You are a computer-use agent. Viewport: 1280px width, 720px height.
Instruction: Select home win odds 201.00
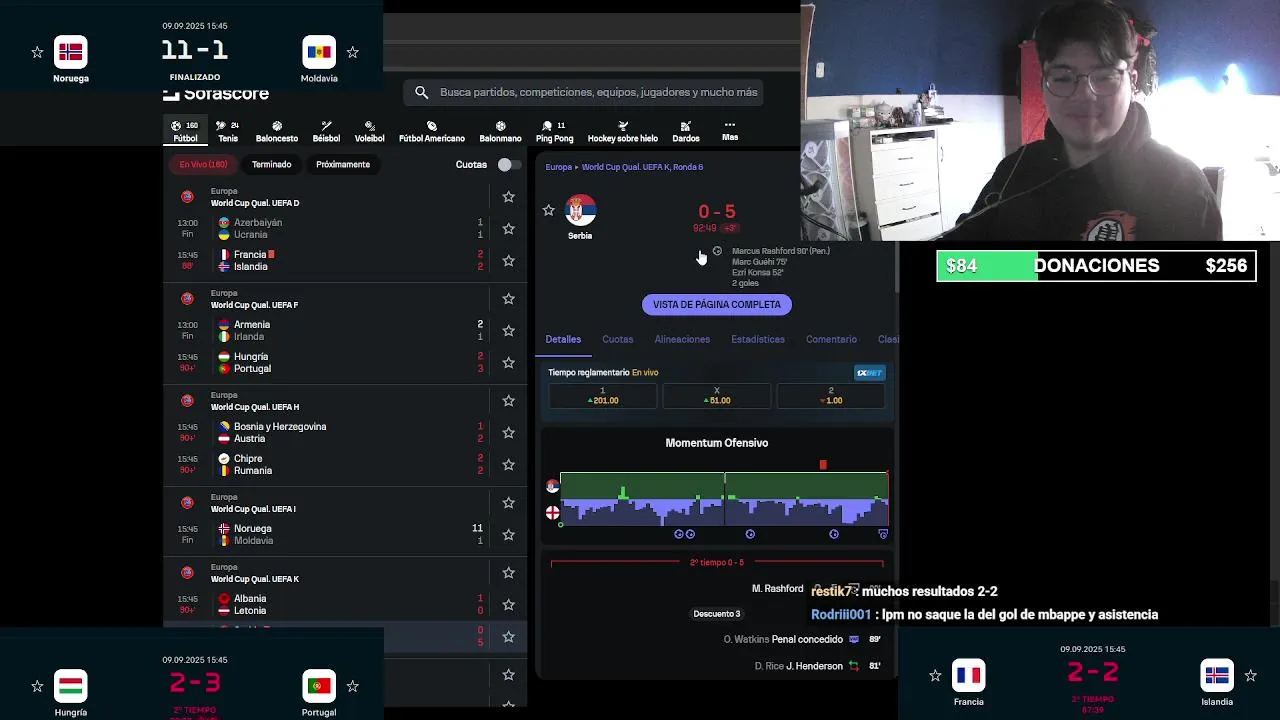click(x=603, y=396)
